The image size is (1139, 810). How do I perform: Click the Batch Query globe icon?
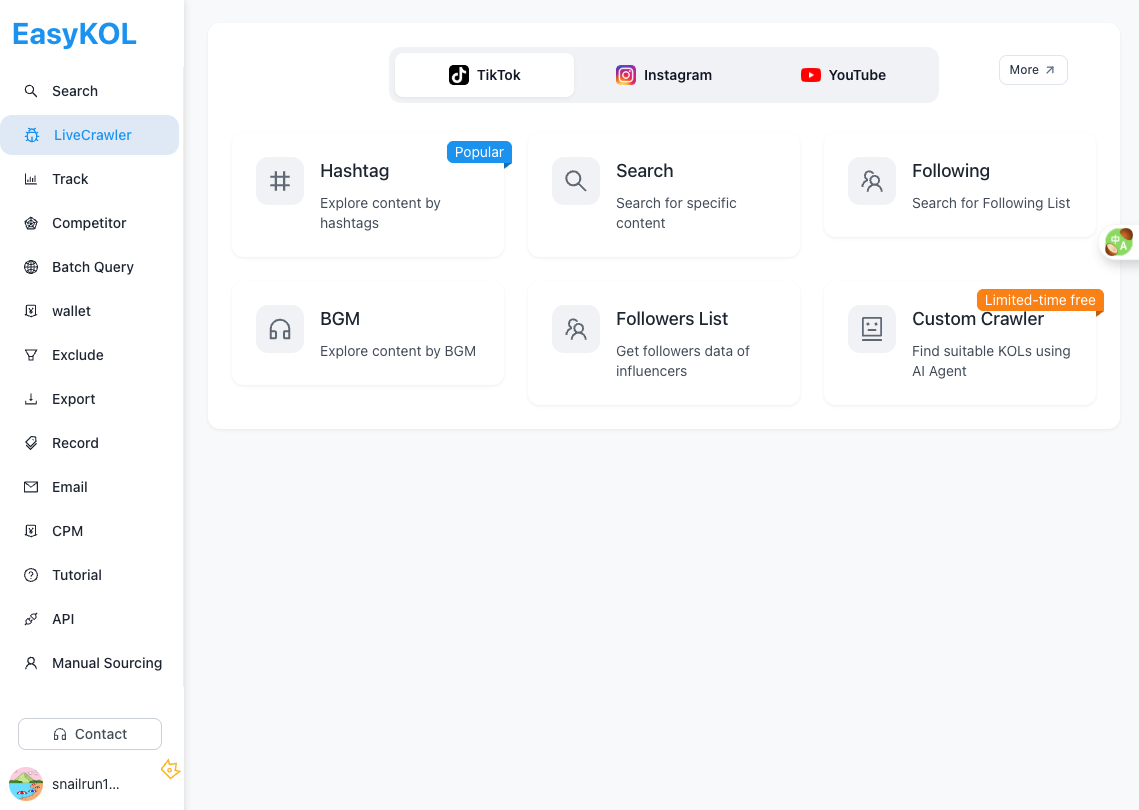click(31, 267)
